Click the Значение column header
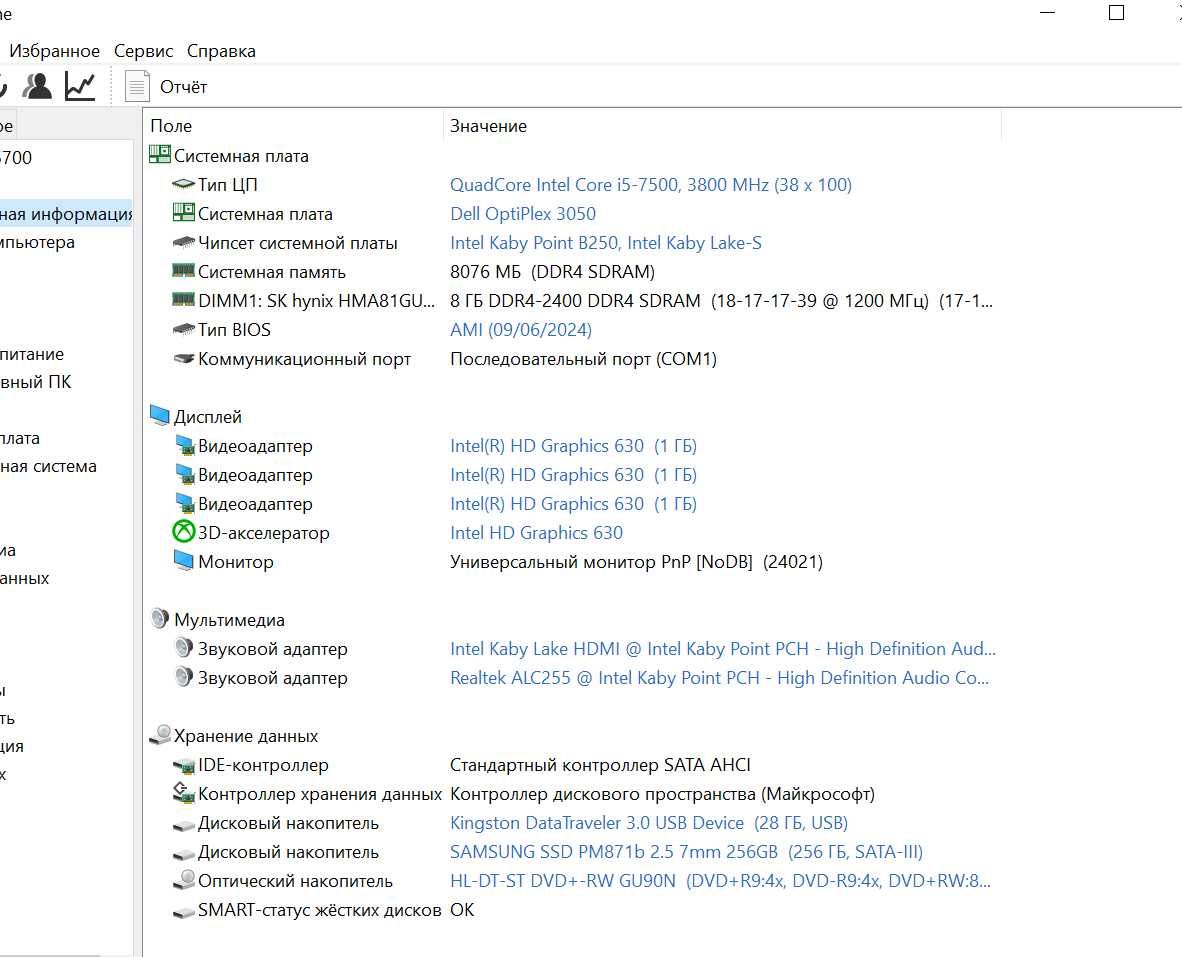 click(x=488, y=126)
